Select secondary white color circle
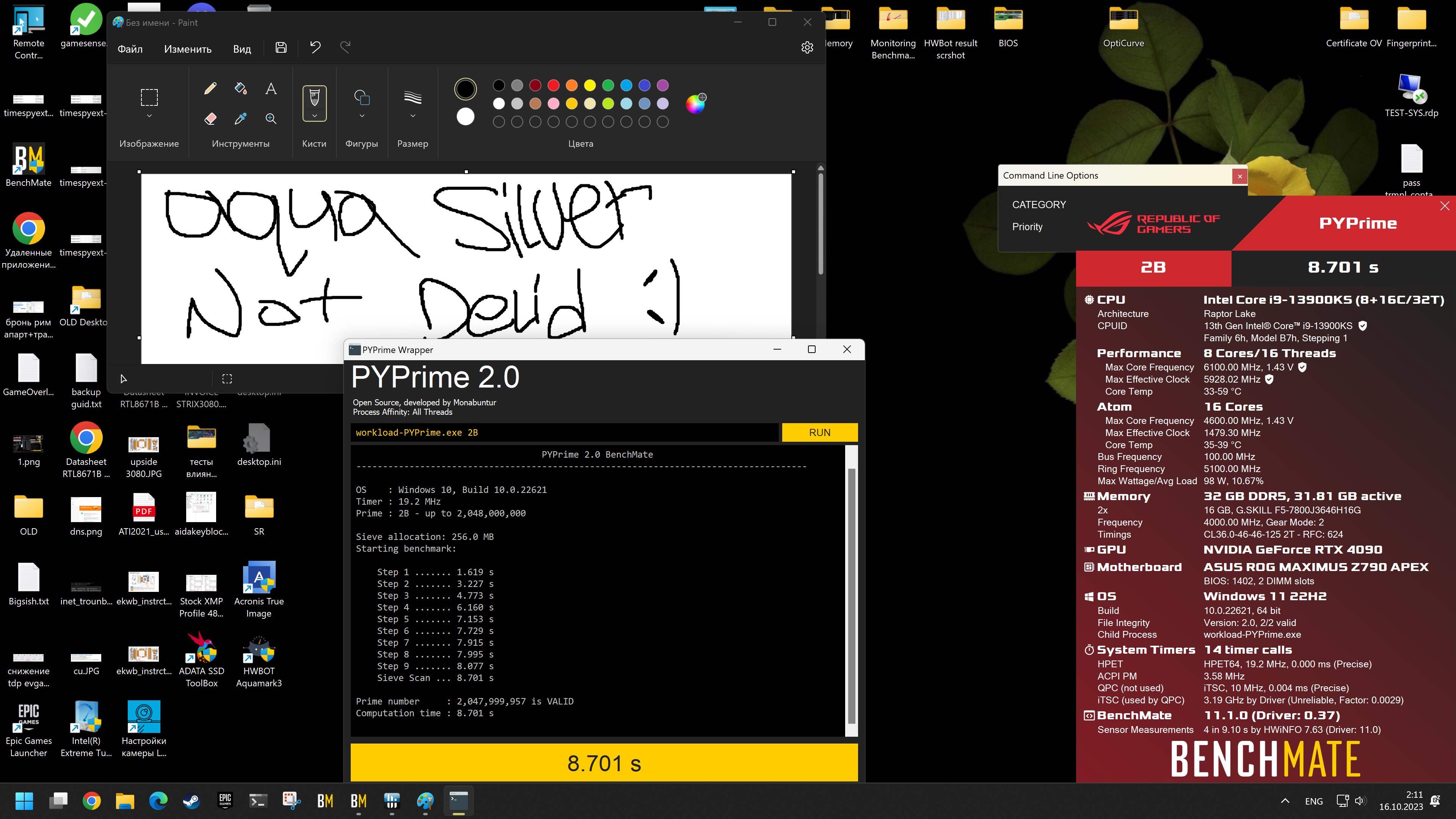1456x819 pixels. click(465, 117)
